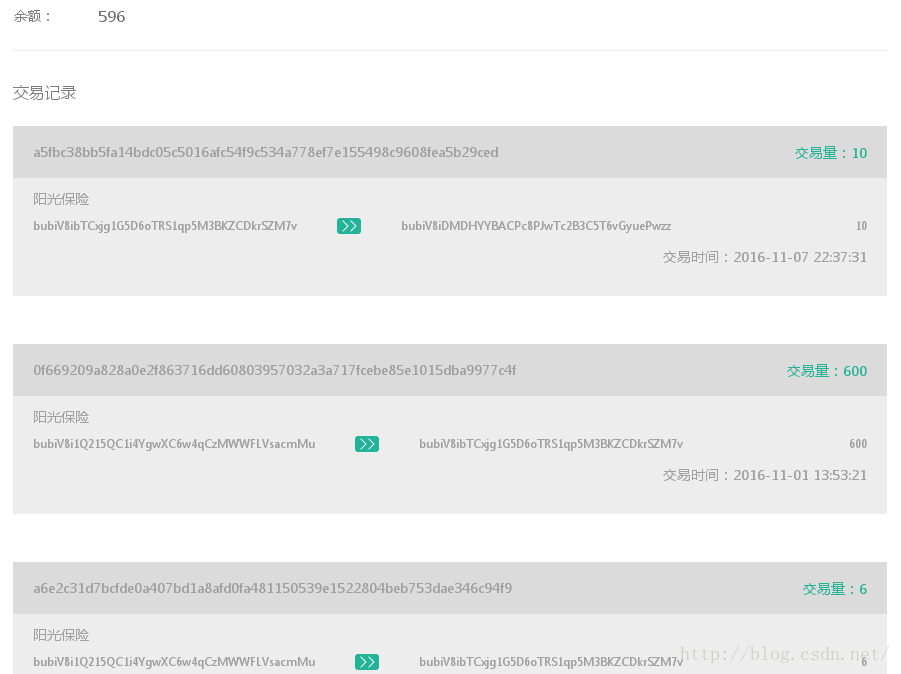The height and width of the screenshot is (674, 901).
Task: Click 阳光保险 in the last transaction
Action: click(x=61, y=635)
